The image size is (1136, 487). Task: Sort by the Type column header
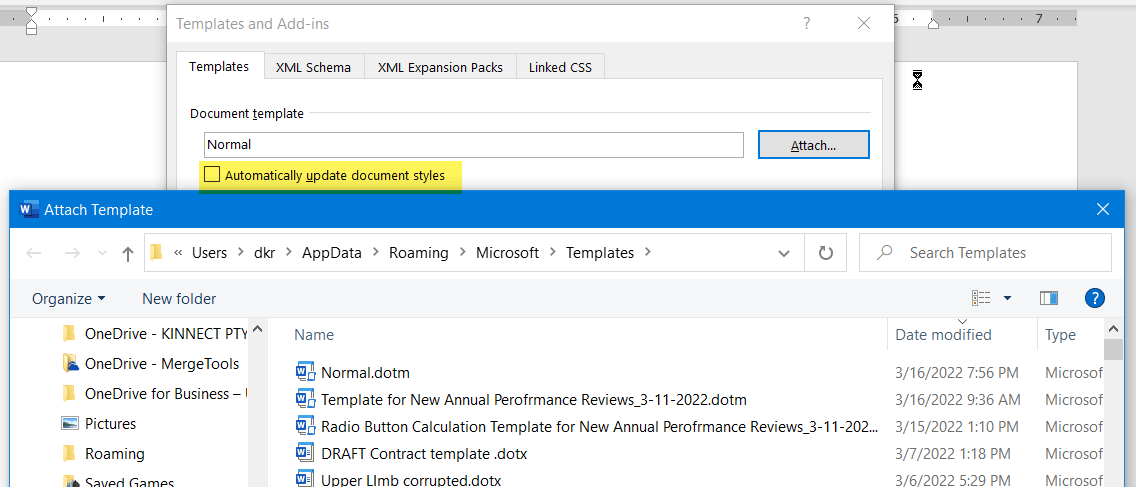(x=1060, y=335)
